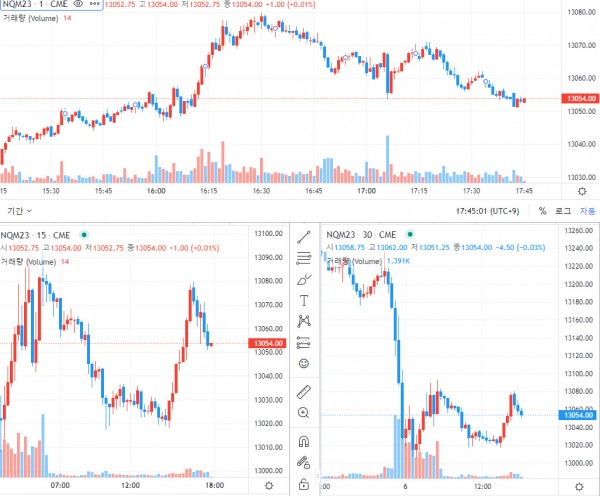Select the trend line drawing tool
Viewport: 600px width, 496px height.
[303, 238]
